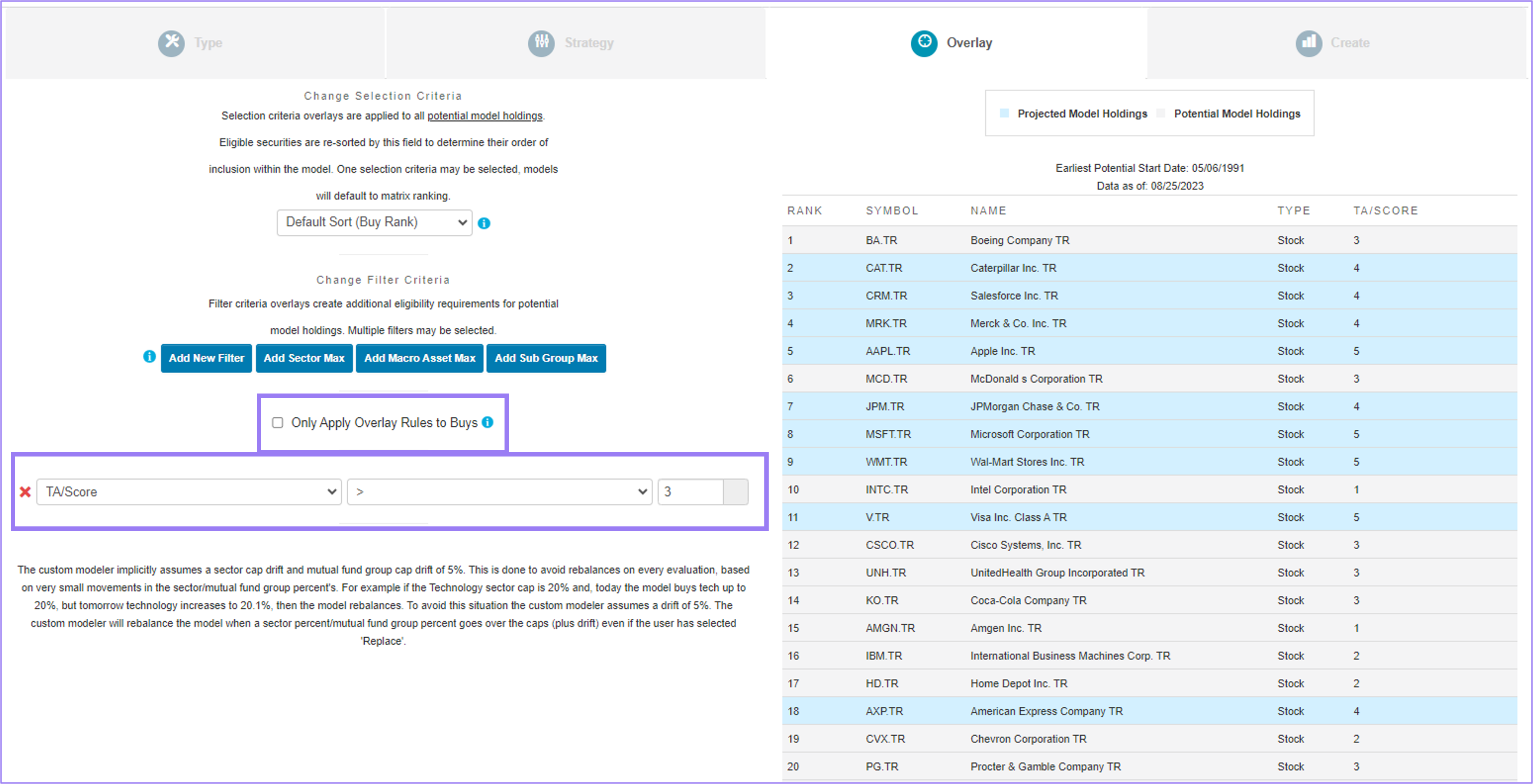Click the Change Filter Criteria heading
The image size is (1533, 784).
(x=383, y=280)
